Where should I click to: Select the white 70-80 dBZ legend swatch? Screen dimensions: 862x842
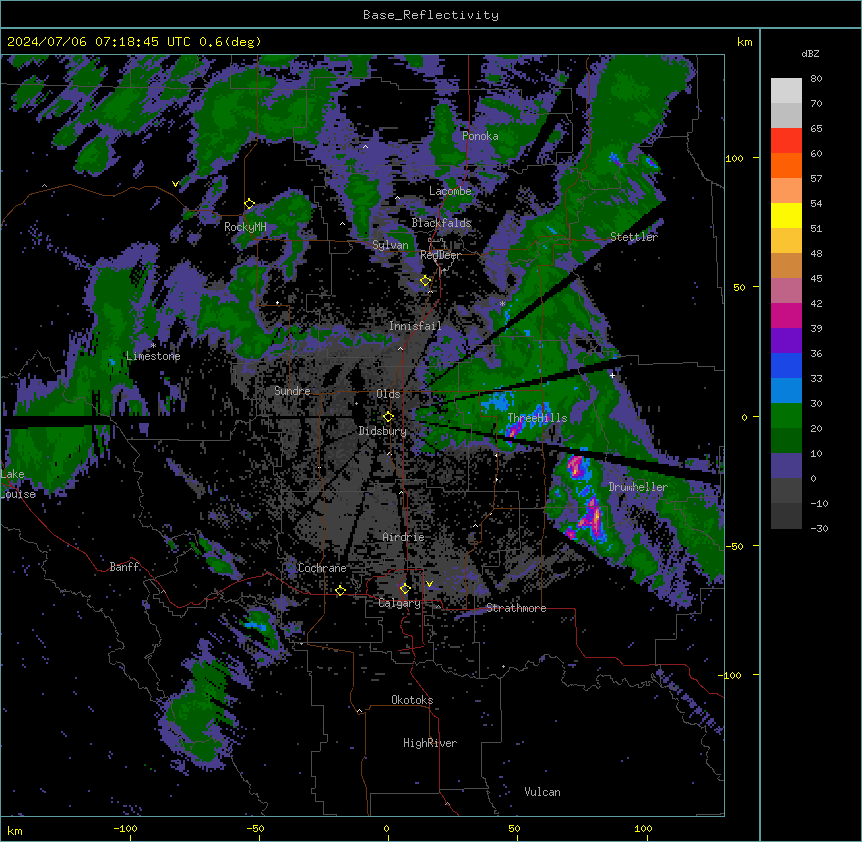click(x=786, y=91)
